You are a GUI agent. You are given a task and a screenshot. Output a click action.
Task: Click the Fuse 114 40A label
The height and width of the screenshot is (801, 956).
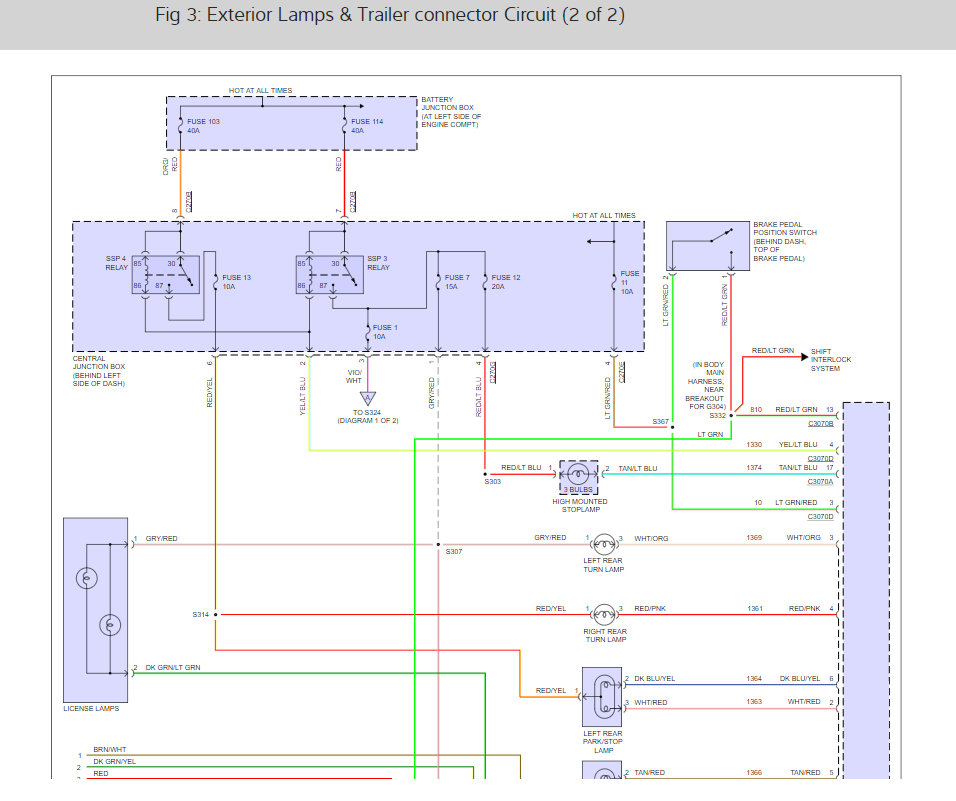pos(367,126)
